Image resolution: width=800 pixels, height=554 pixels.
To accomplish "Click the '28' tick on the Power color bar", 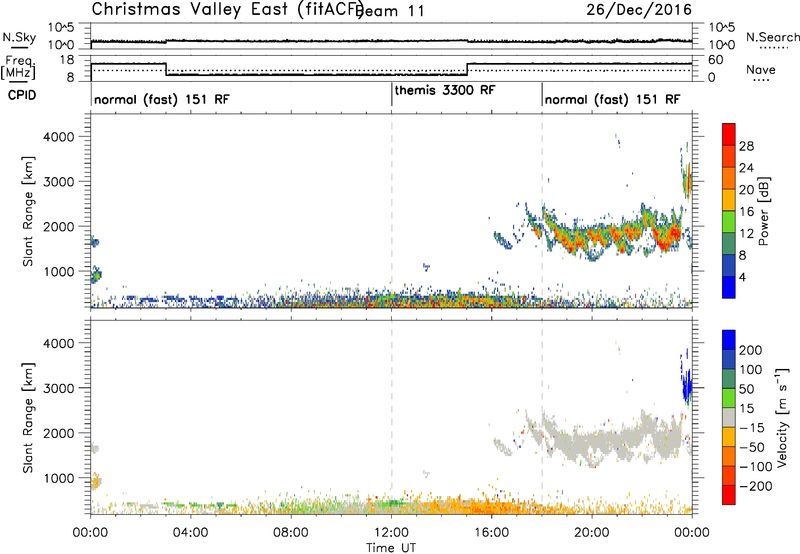I will pos(746,146).
